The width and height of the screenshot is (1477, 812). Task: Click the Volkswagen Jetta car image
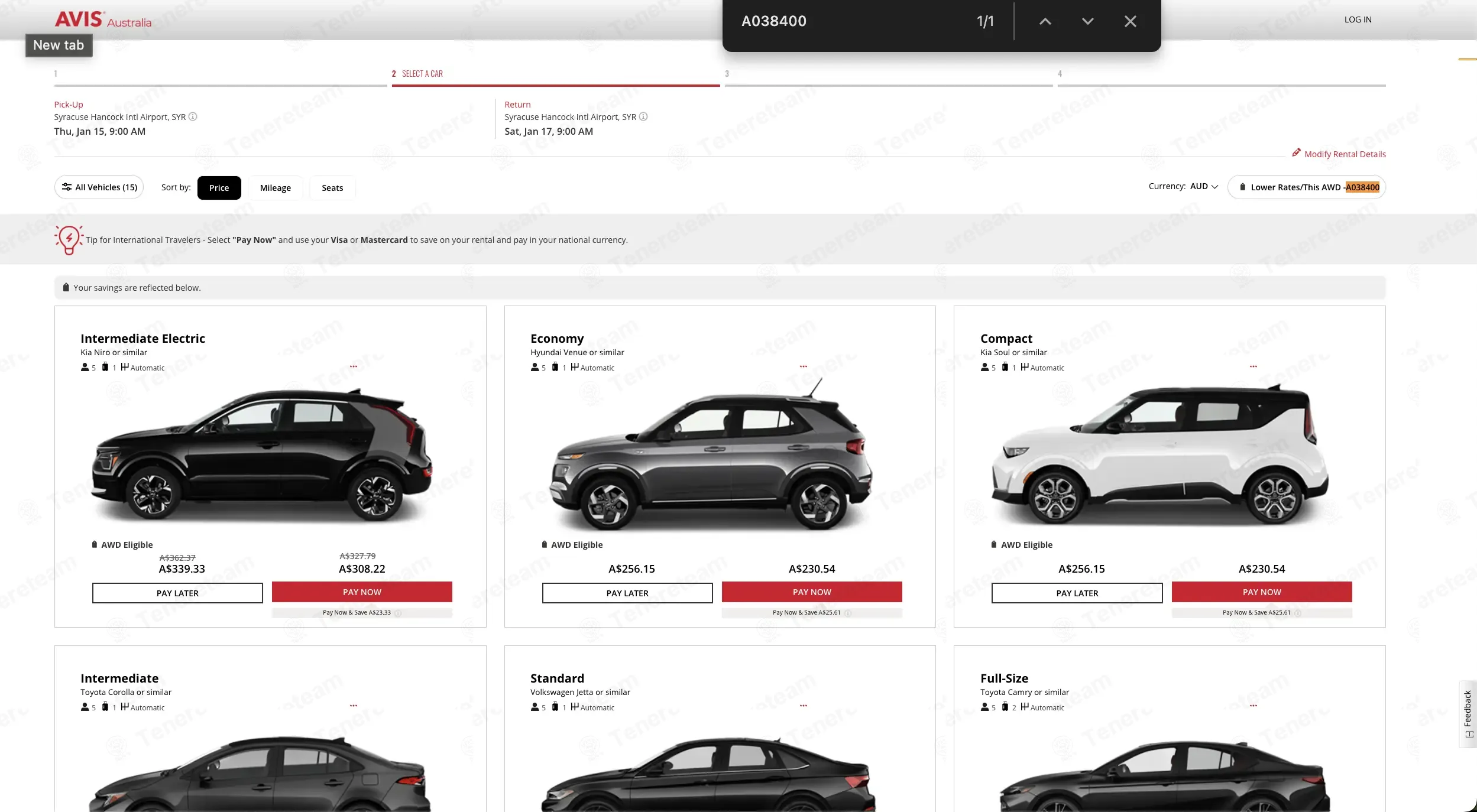click(x=708, y=774)
